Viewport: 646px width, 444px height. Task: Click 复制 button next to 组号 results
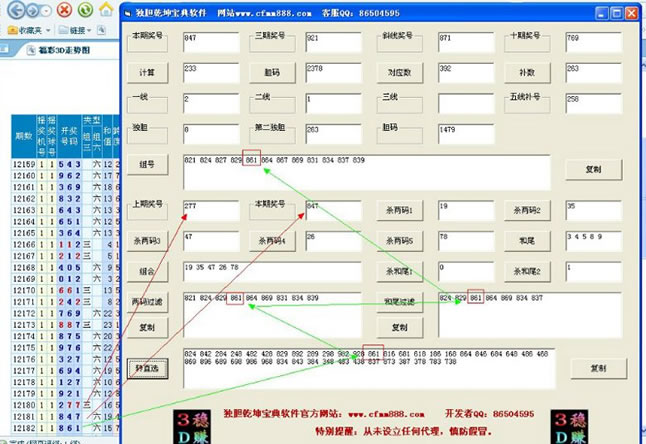tap(597, 169)
